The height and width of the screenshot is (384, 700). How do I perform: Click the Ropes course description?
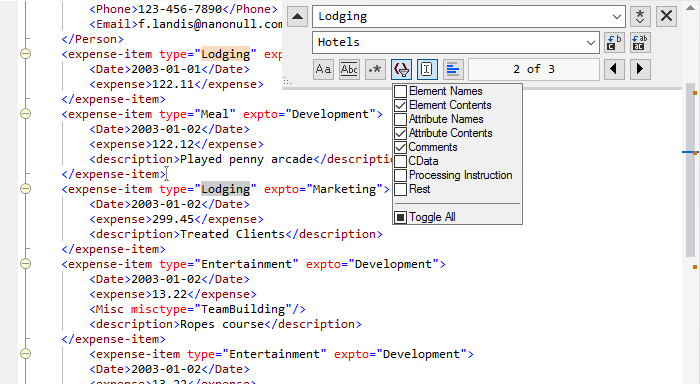pos(222,324)
